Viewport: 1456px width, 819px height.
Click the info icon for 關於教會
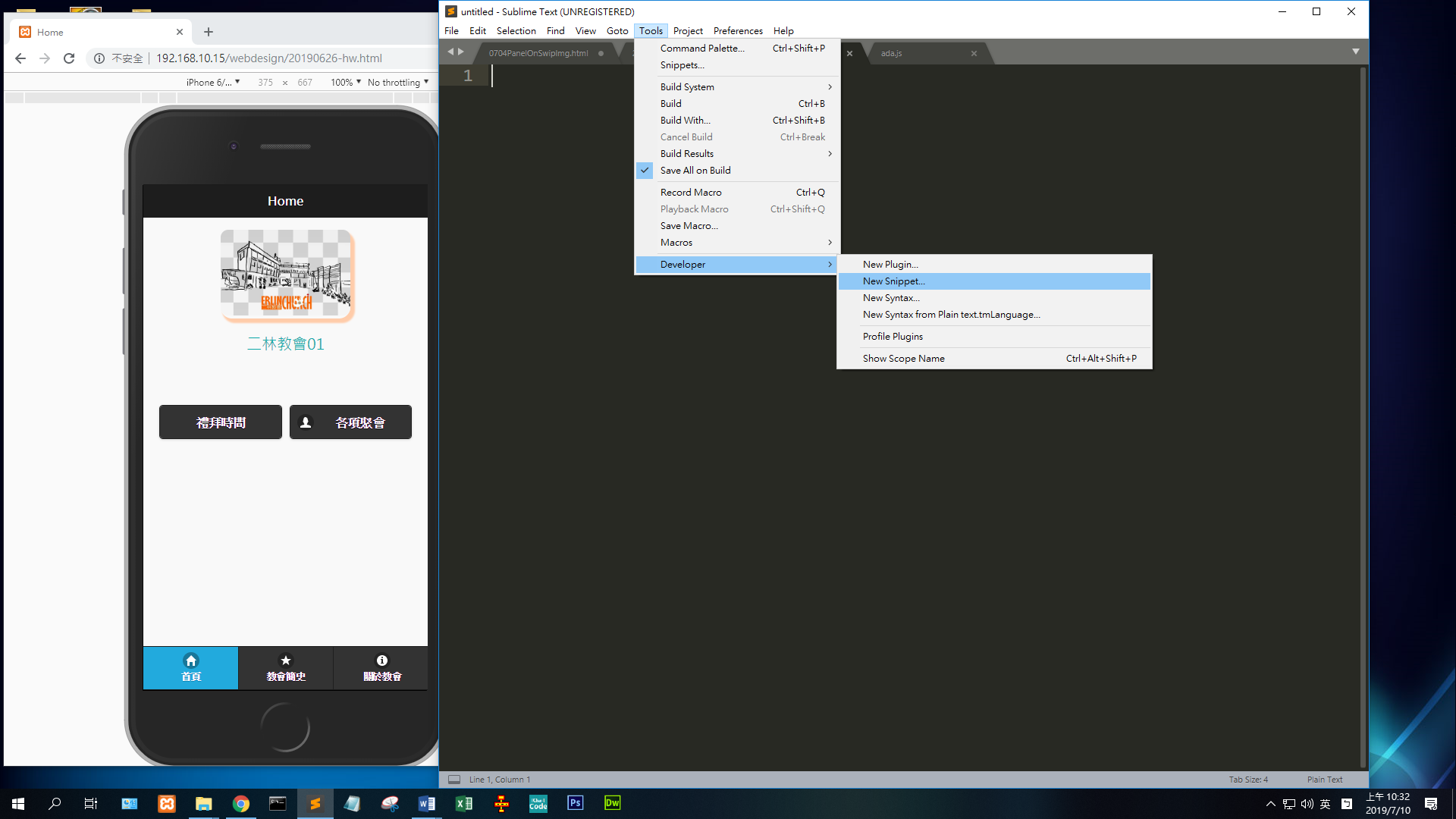point(381,661)
